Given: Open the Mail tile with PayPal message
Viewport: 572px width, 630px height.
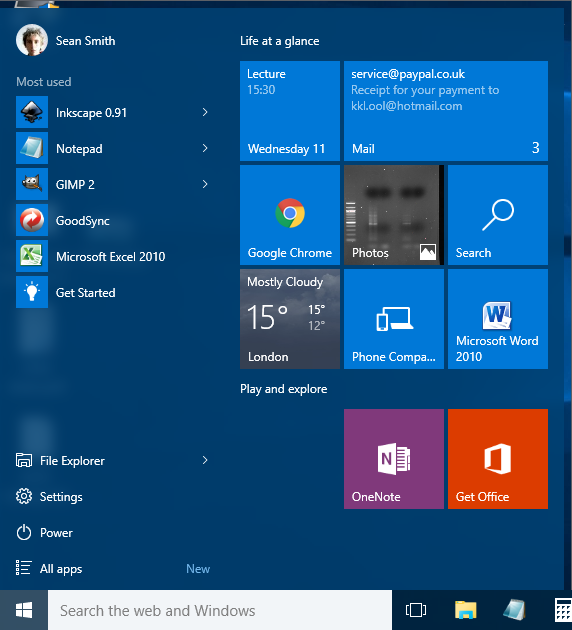Looking at the screenshot, I should click(x=446, y=111).
